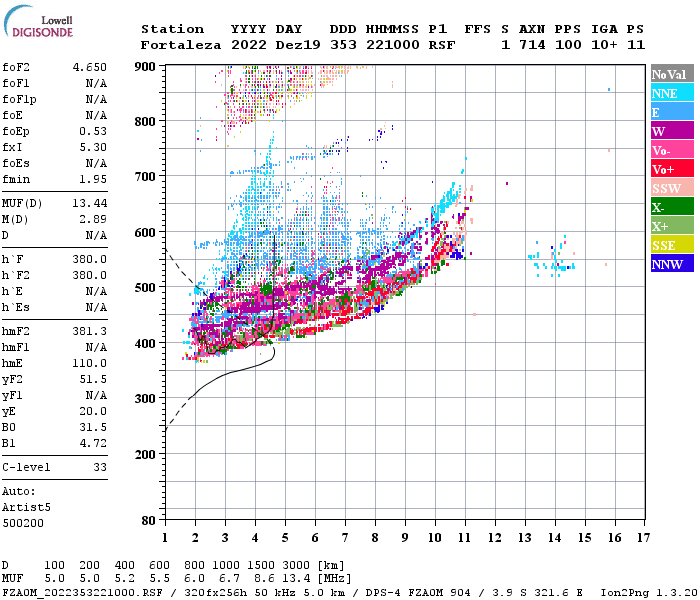Click the Fortaleza station name
Viewport: 700px width, 600px height.
click(181, 45)
